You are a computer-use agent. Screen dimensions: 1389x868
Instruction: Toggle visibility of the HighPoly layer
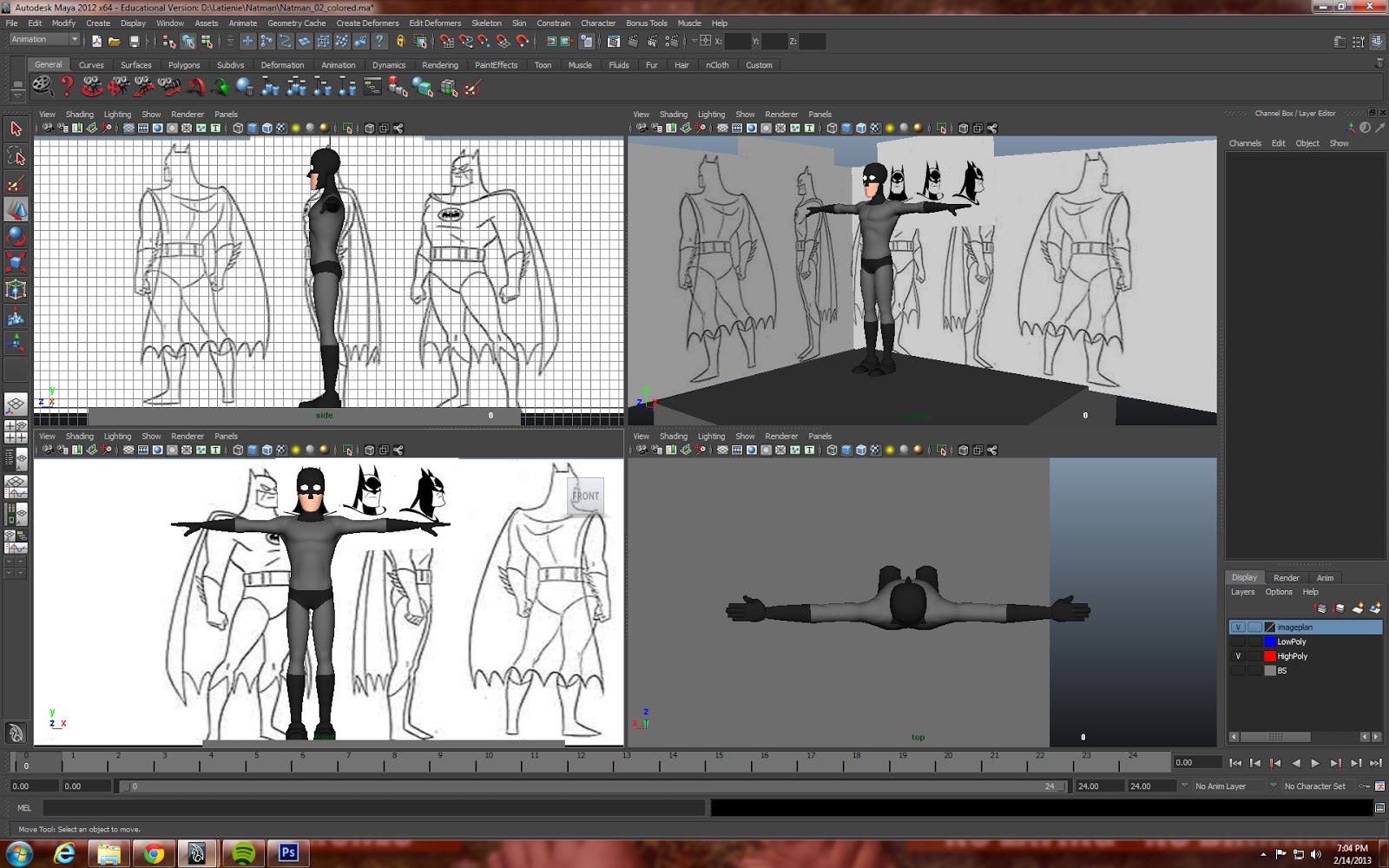(x=1238, y=657)
